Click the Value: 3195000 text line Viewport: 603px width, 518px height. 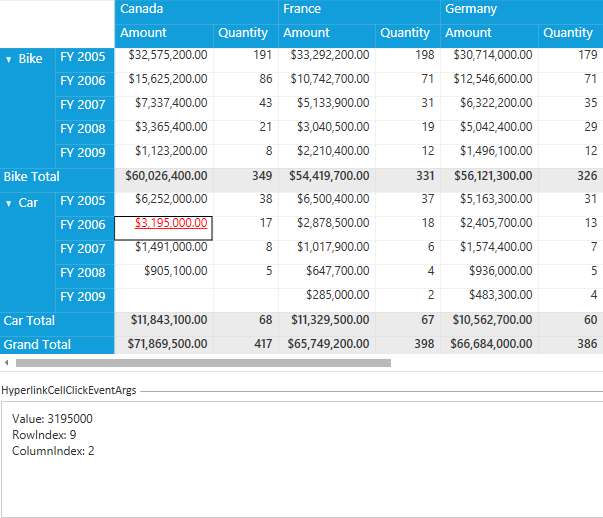[x=52, y=419]
